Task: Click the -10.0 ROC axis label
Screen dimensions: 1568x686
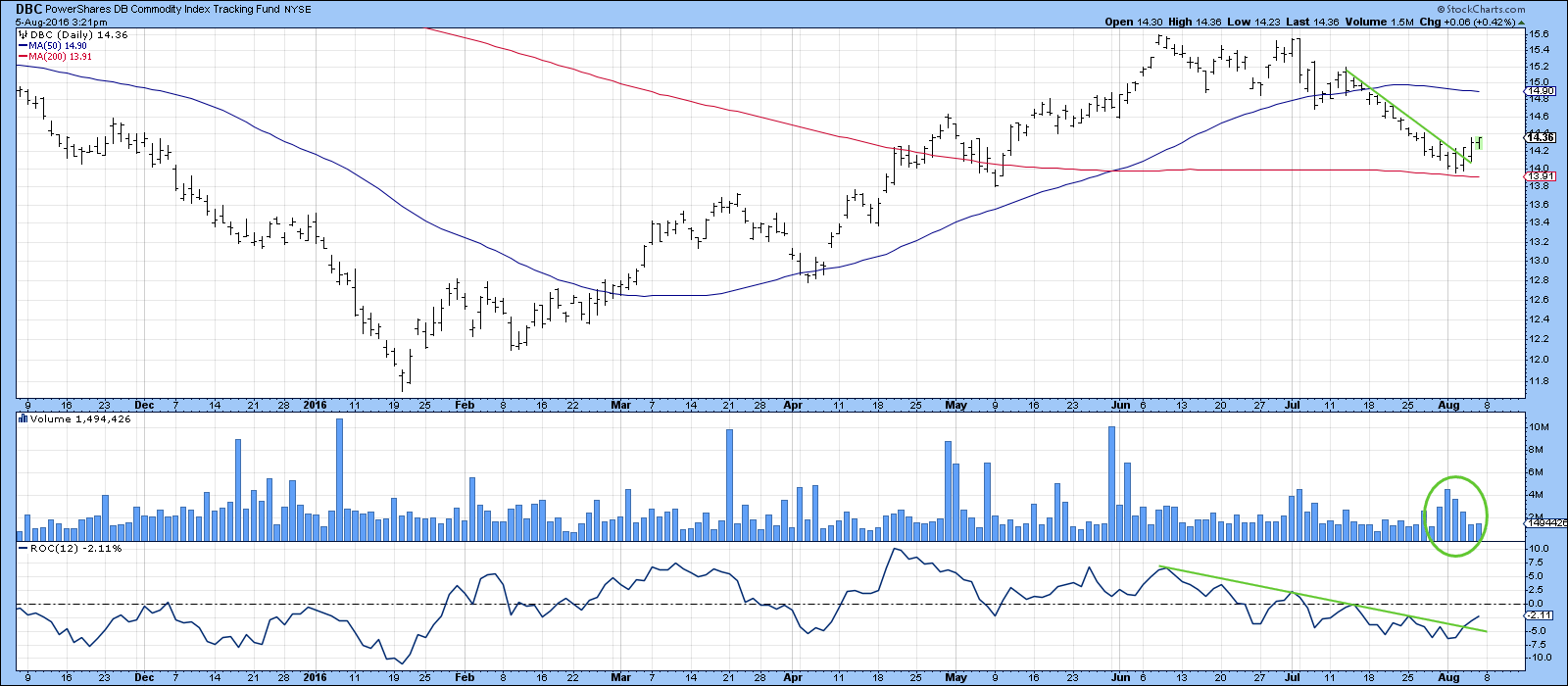Action: point(1541,658)
